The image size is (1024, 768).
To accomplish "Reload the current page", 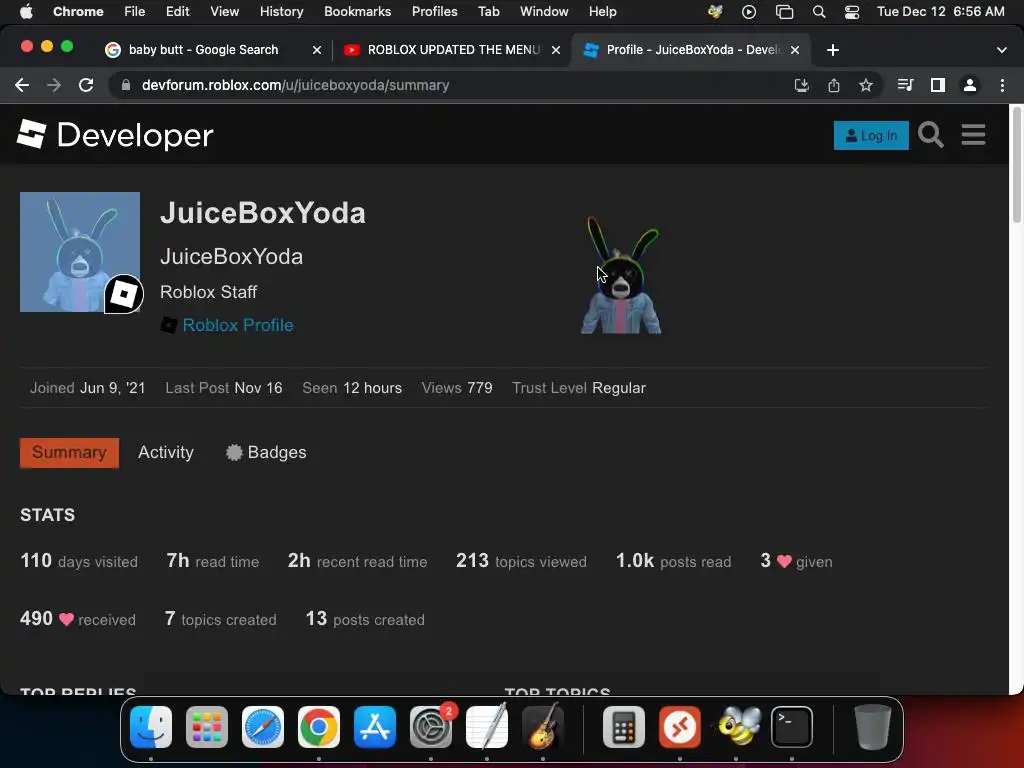I will point(86,85).
